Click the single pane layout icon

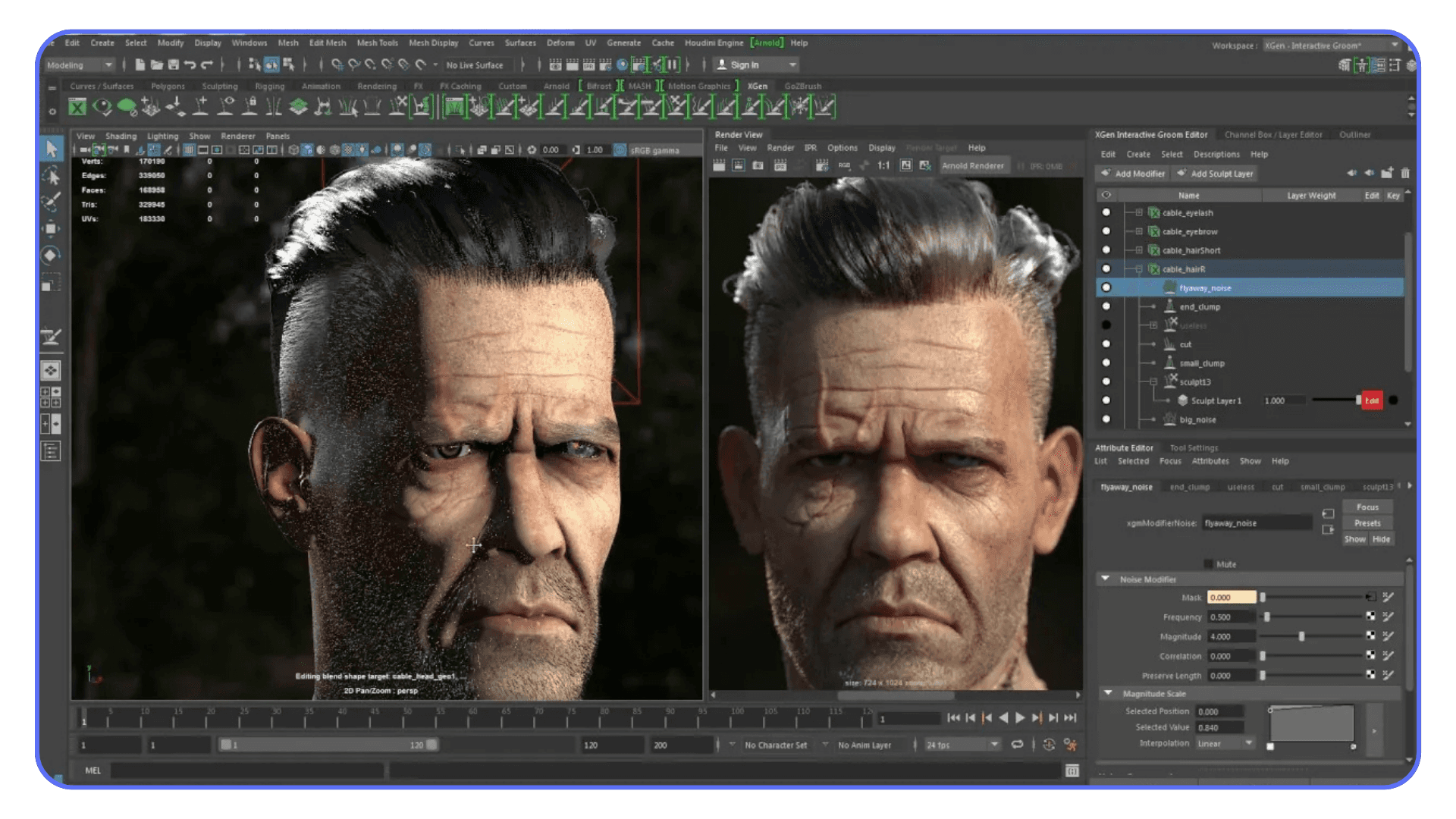[51, 371]
